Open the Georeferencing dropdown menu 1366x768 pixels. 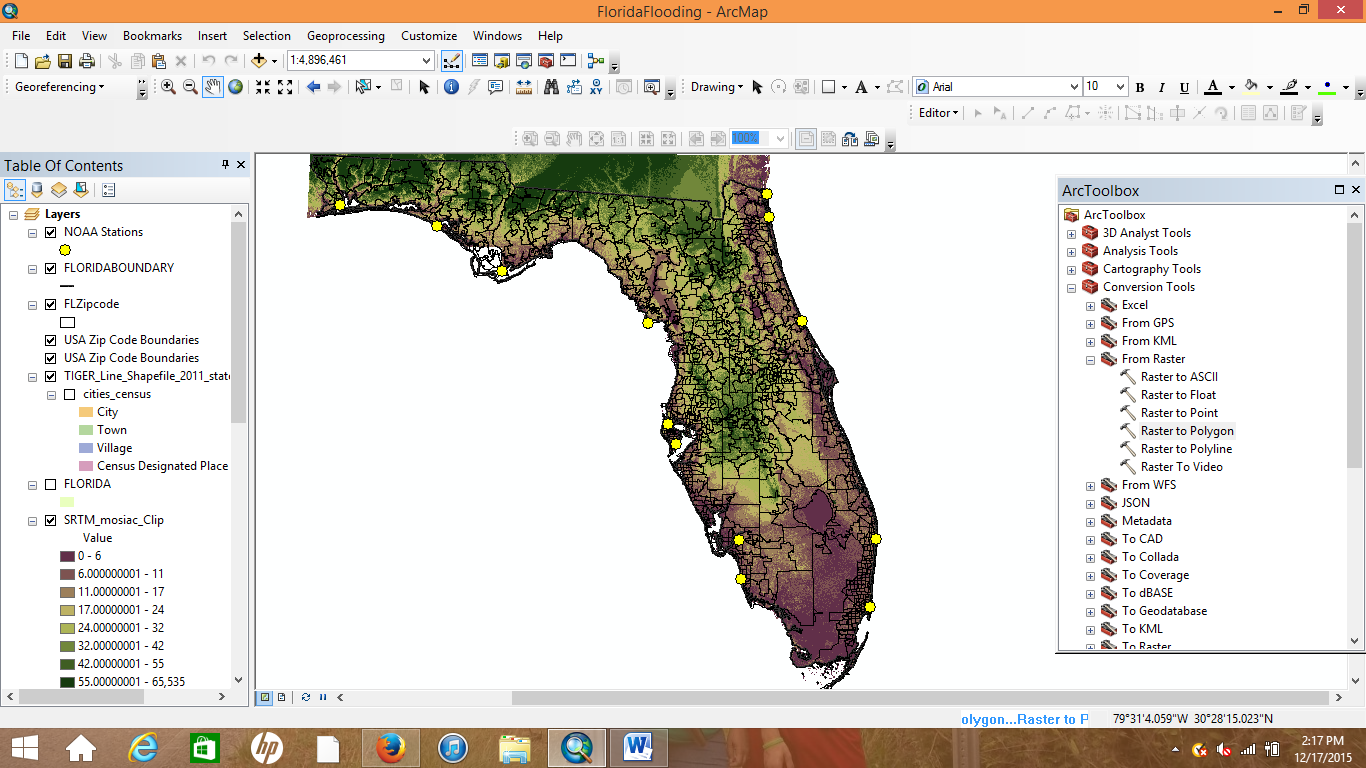60,87
